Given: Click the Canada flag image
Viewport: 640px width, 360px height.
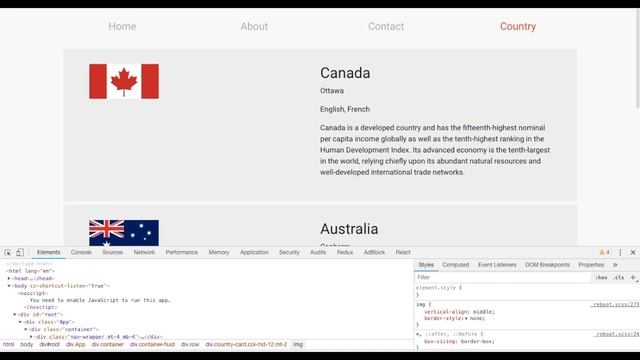Looking at the screenshot, I should pyautogui.click(x=124, y=81).
